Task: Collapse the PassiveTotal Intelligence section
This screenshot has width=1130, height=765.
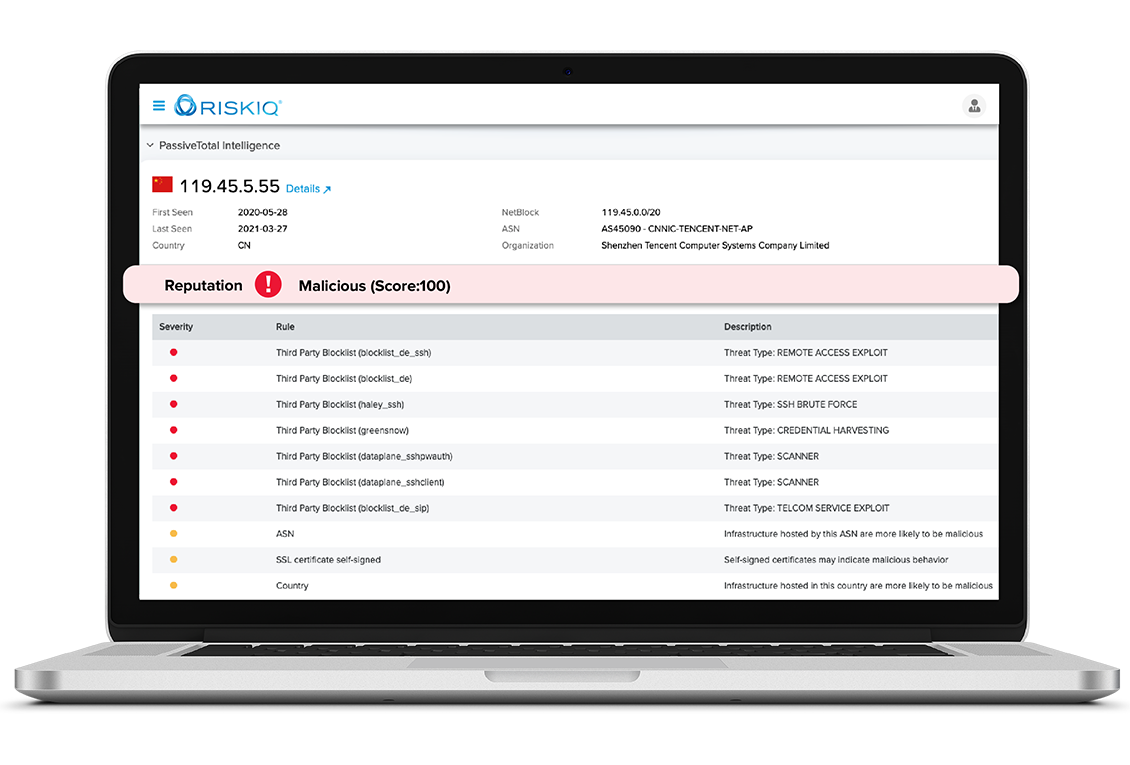Action: 150,146
